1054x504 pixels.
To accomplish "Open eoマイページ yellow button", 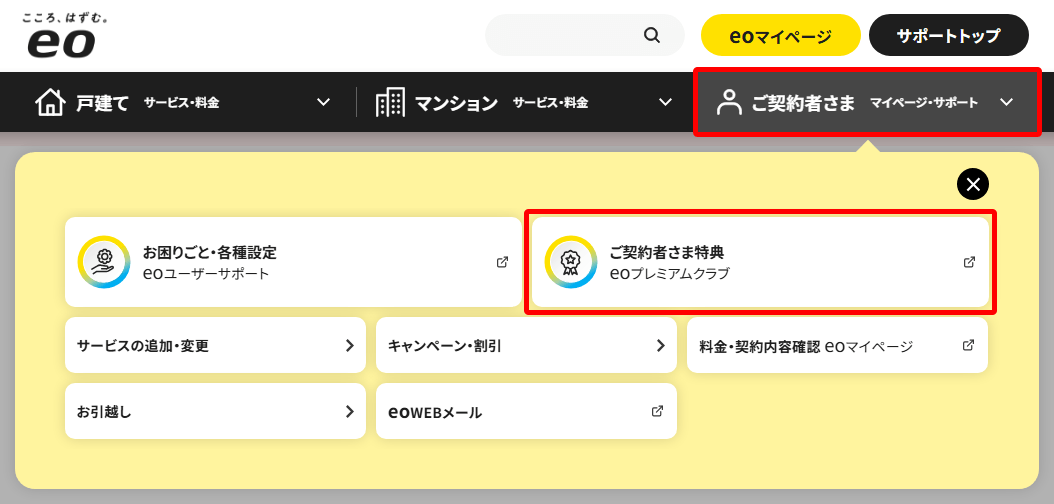I will pyautogui.click(x=780, y=35).
